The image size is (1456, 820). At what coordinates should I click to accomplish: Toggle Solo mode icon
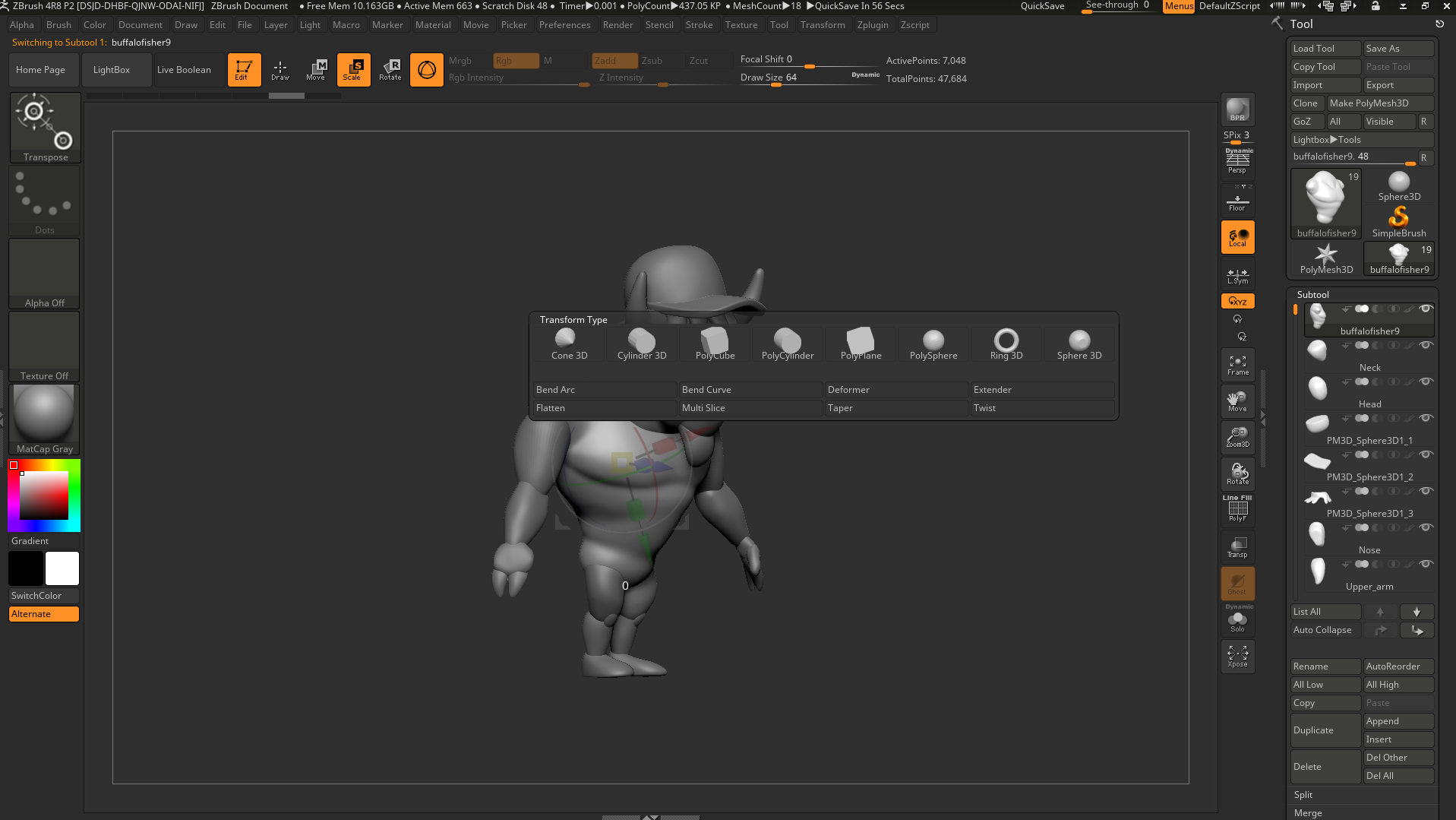click(1237, 620)
